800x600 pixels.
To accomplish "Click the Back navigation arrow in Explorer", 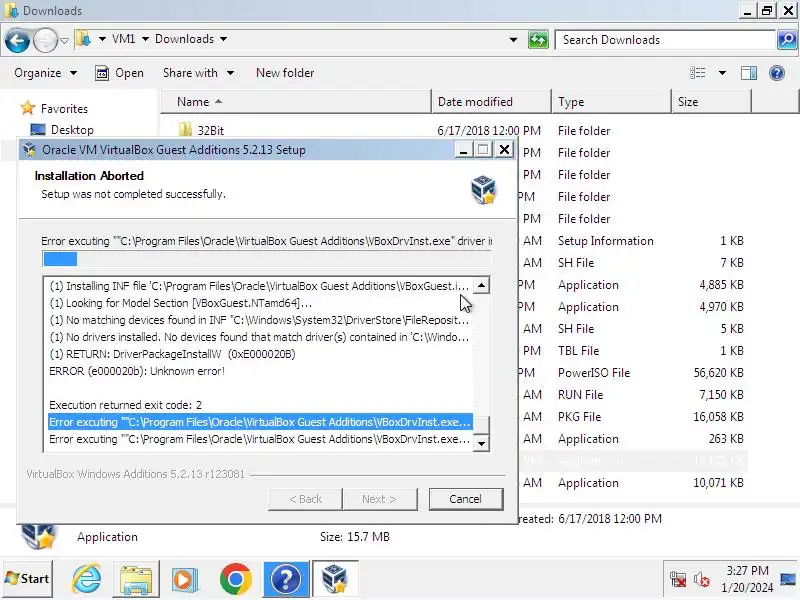I will tap(17, 40).
